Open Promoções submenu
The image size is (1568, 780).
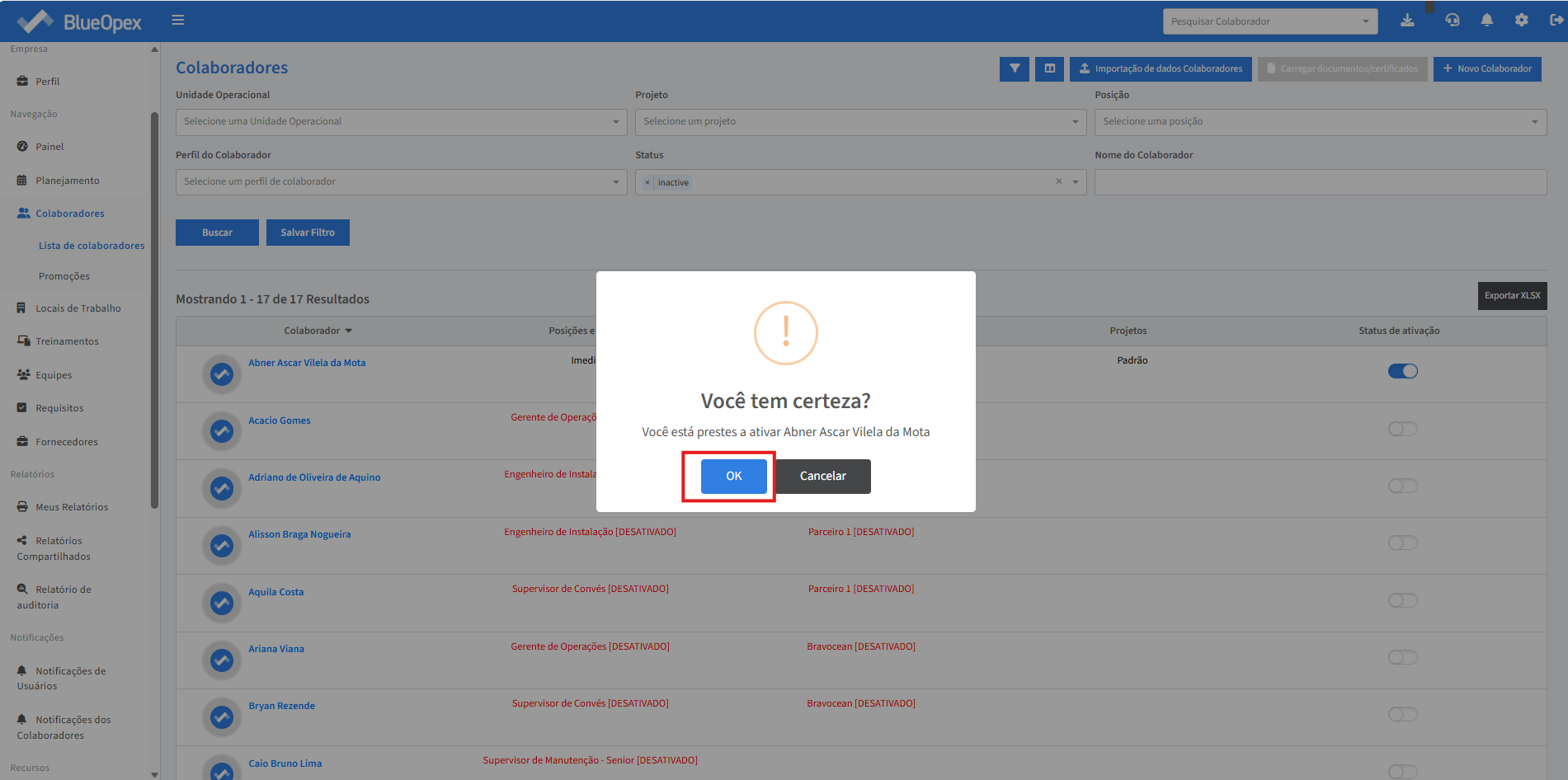coord(64,276)
